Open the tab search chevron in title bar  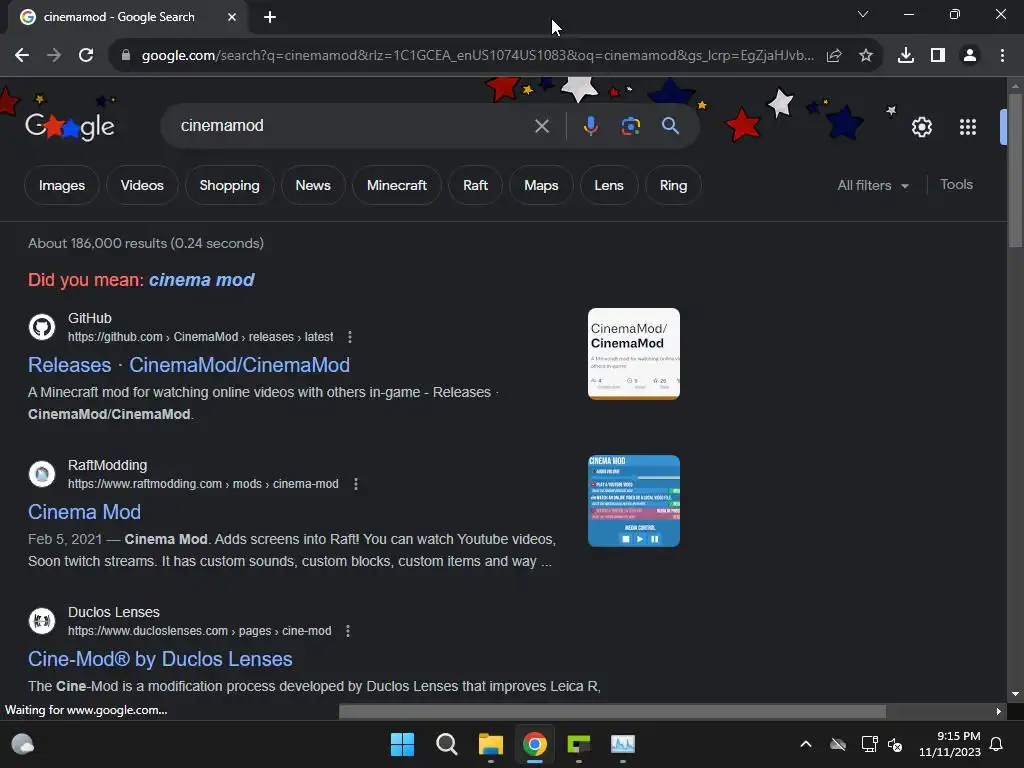[x=863, y=14]
